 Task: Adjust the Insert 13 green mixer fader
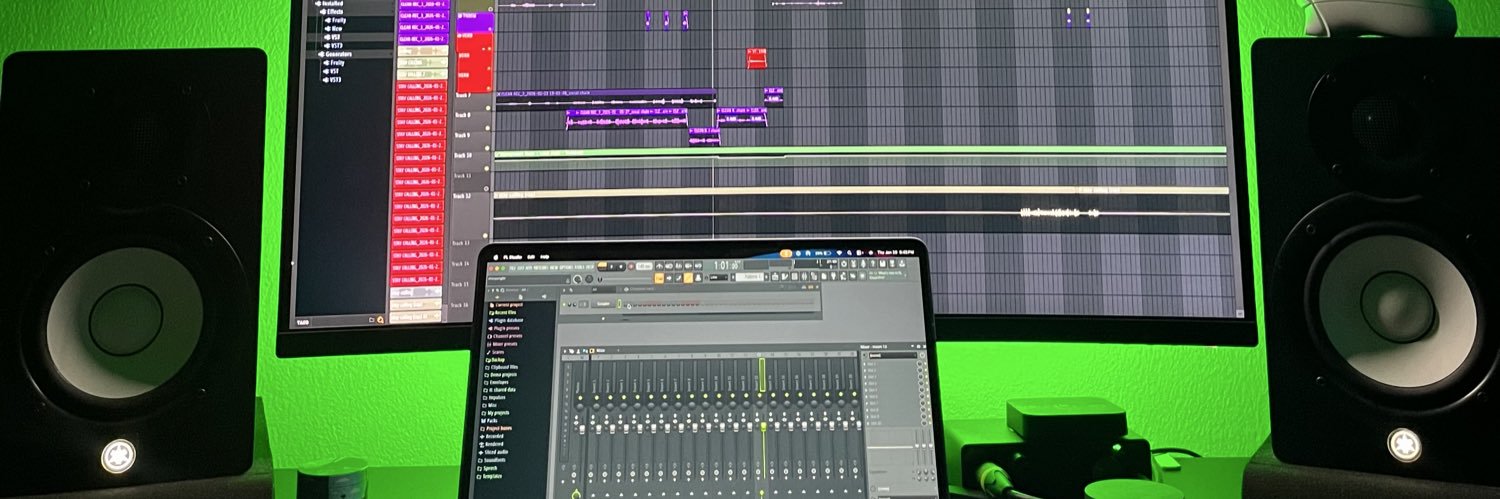click(763, 426)
